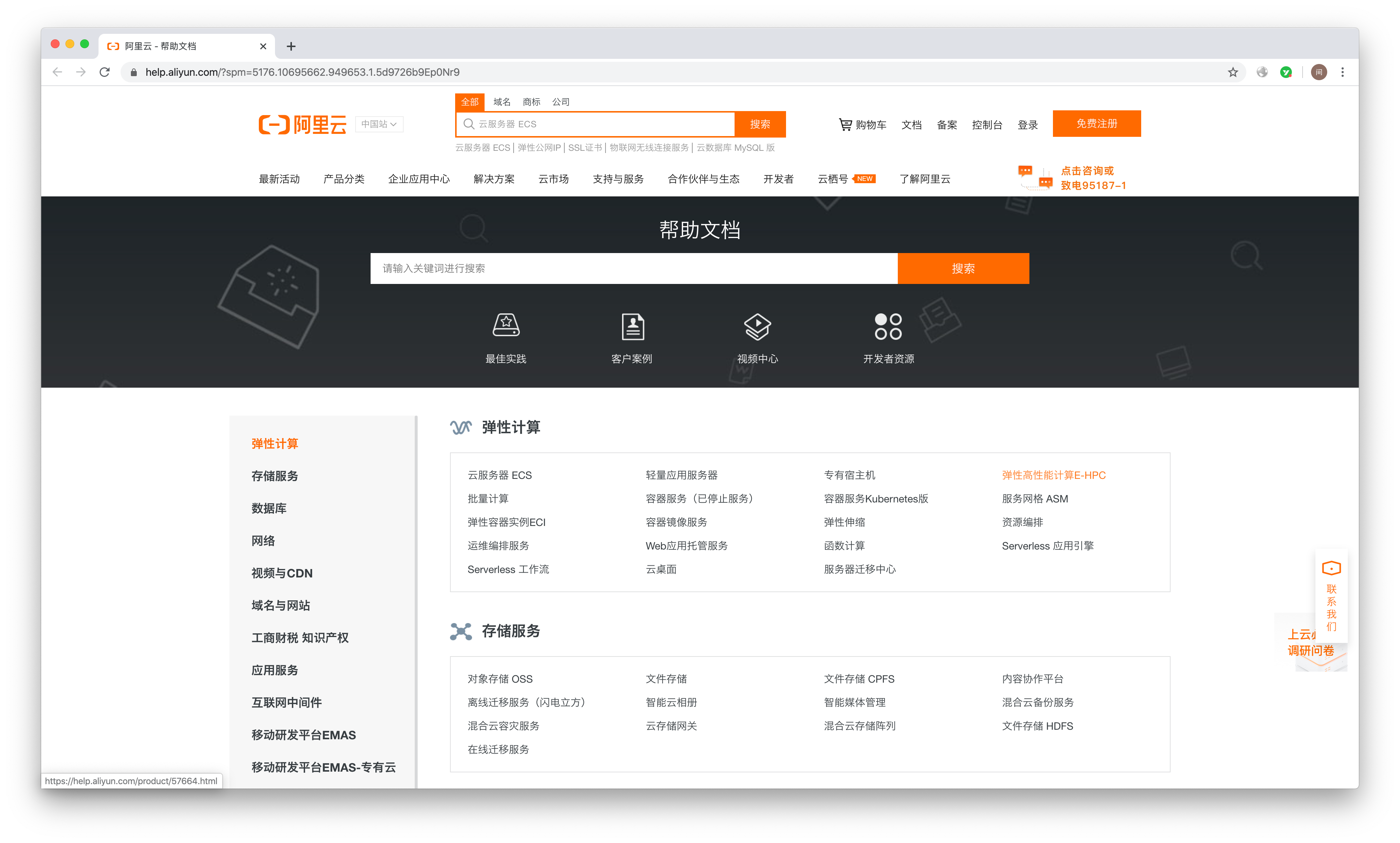Image resolution: width=1400 pixels, height=843 pixels.
Task: Select the 公司 search tab
Action: point(560,102)
